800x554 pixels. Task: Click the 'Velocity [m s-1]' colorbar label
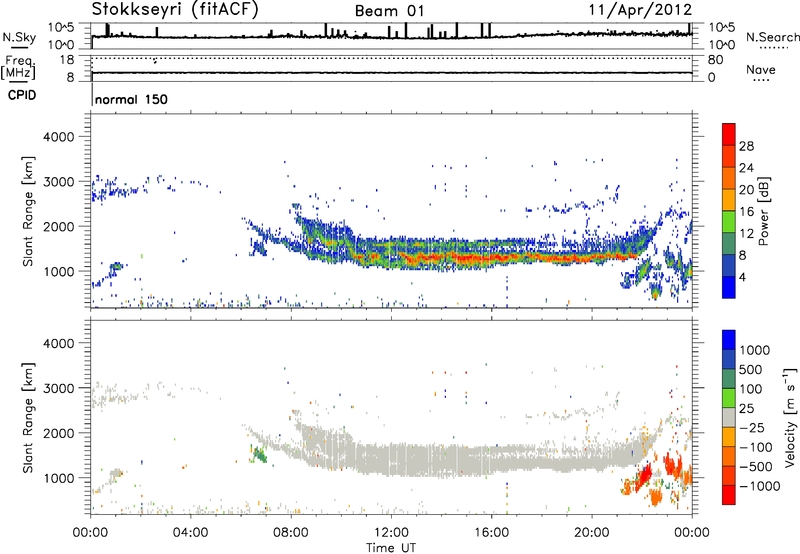(x=790, y=417)
